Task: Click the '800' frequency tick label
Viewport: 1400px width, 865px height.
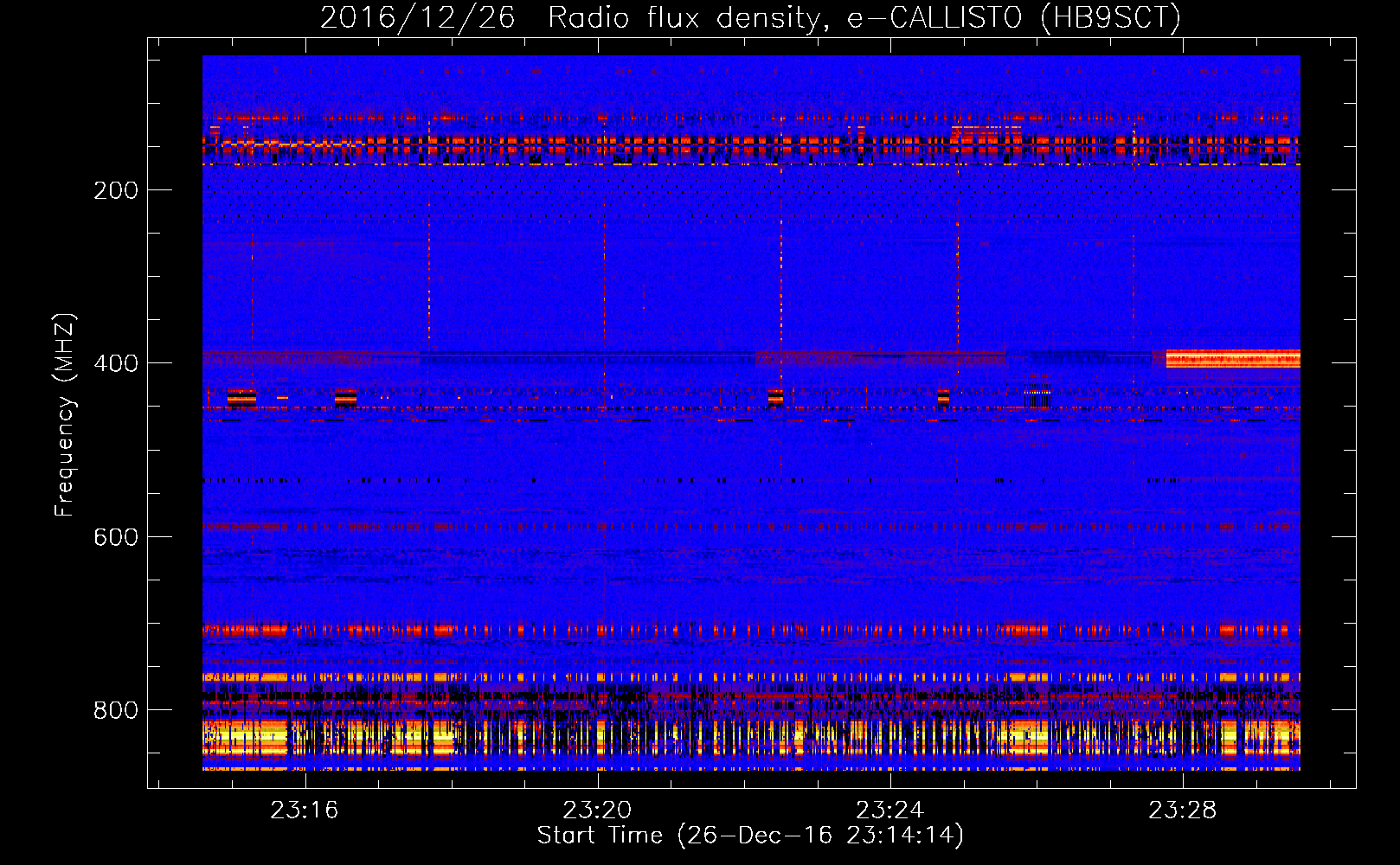Action: [x=116, y=710]
